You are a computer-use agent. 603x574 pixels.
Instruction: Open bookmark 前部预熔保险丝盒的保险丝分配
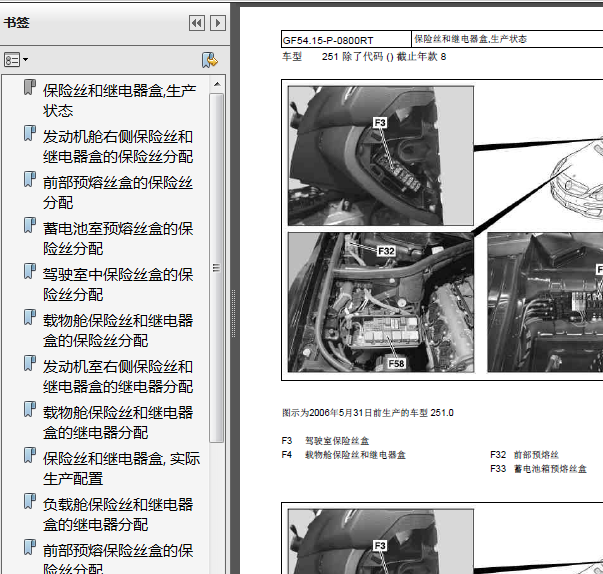pyautogui.click(x=118, y=559)
